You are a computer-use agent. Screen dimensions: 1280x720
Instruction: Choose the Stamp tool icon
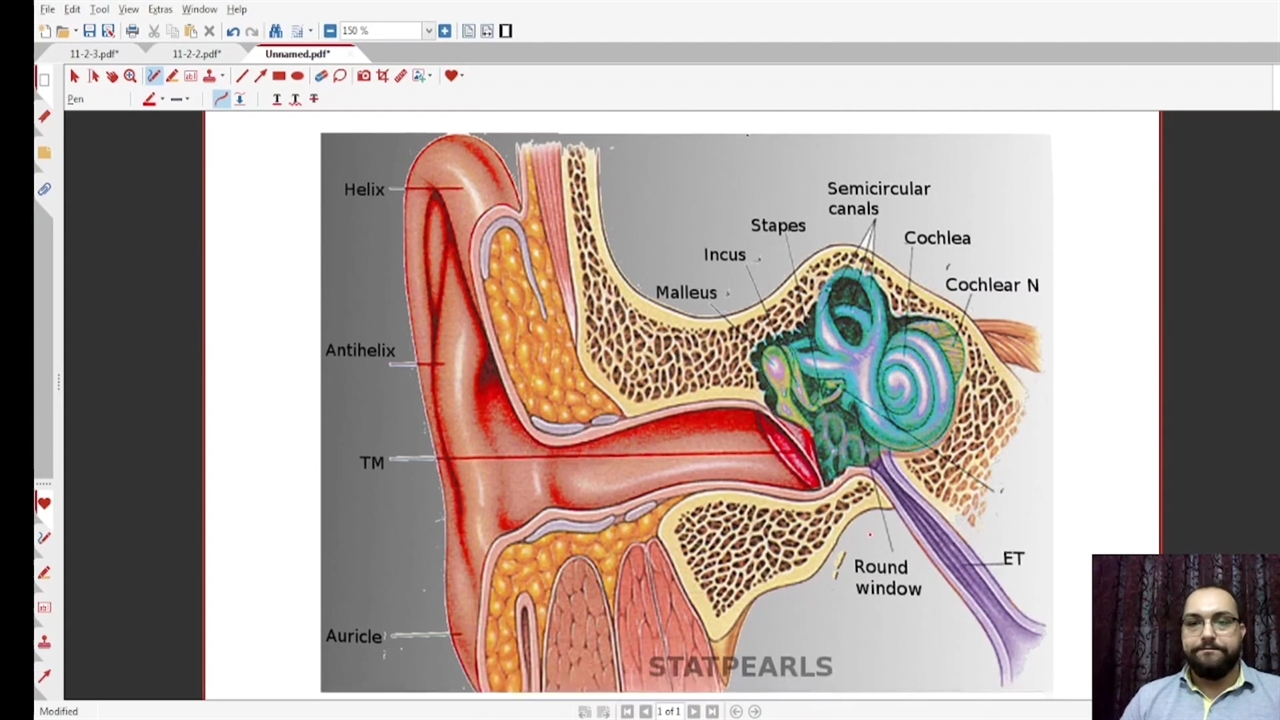click(x=209, y=76)
